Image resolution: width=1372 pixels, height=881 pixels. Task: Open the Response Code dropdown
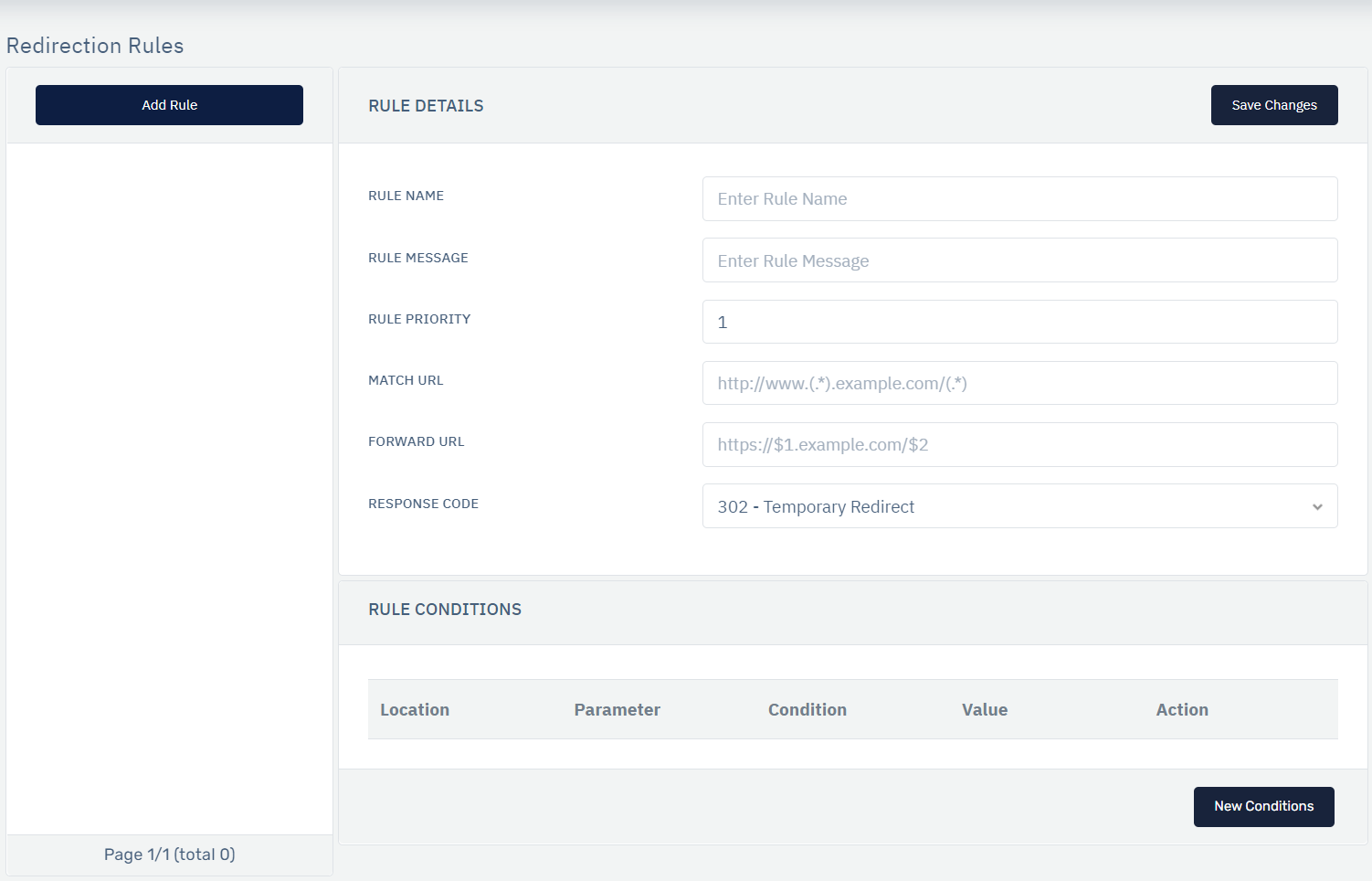(x=1019, y=506)
